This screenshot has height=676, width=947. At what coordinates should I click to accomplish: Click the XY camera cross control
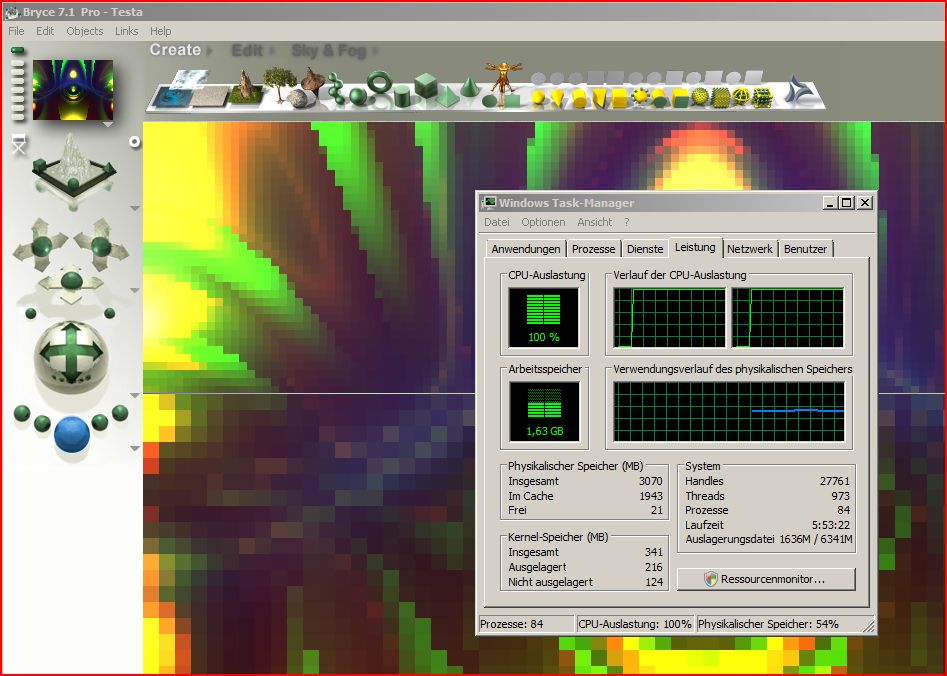point(41,245)
